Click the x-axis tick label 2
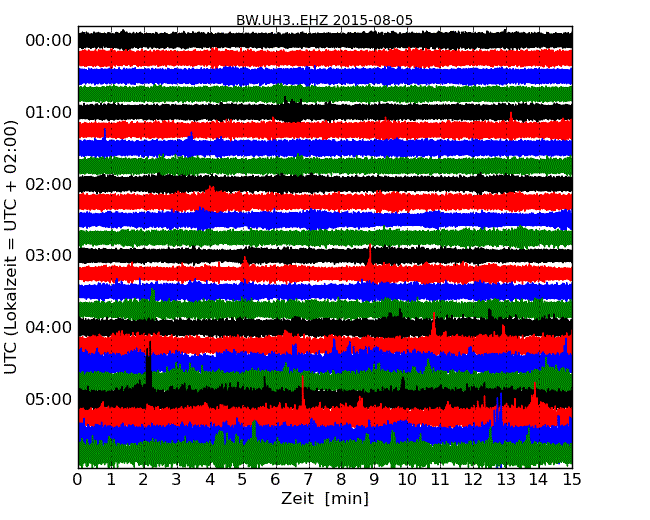The image size is (650, 520). [144, 480]
